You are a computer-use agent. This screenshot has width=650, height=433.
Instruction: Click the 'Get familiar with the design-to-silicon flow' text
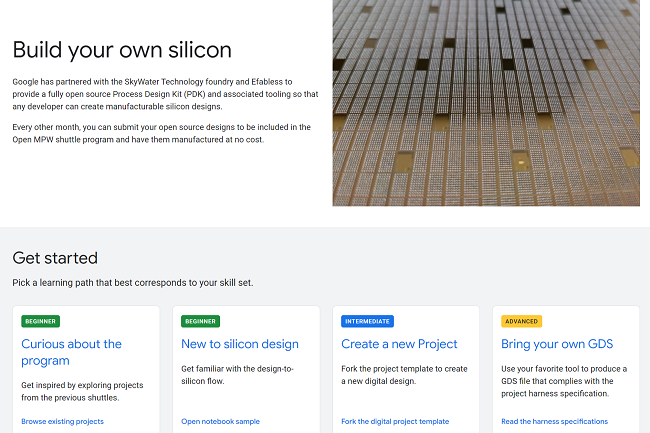[x=237, y=375]
